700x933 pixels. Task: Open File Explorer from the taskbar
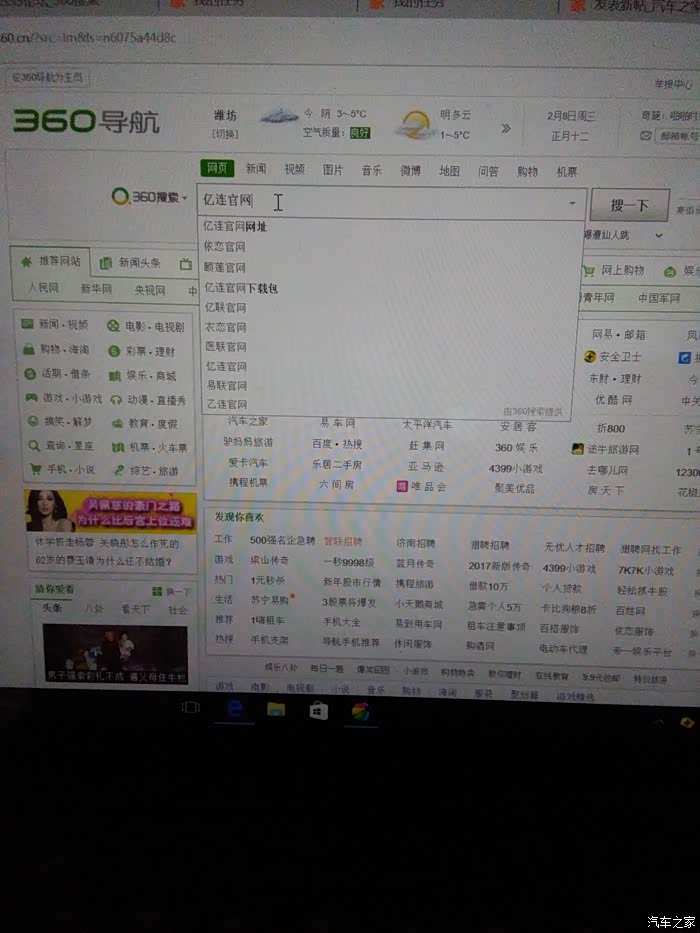point(276,710)
